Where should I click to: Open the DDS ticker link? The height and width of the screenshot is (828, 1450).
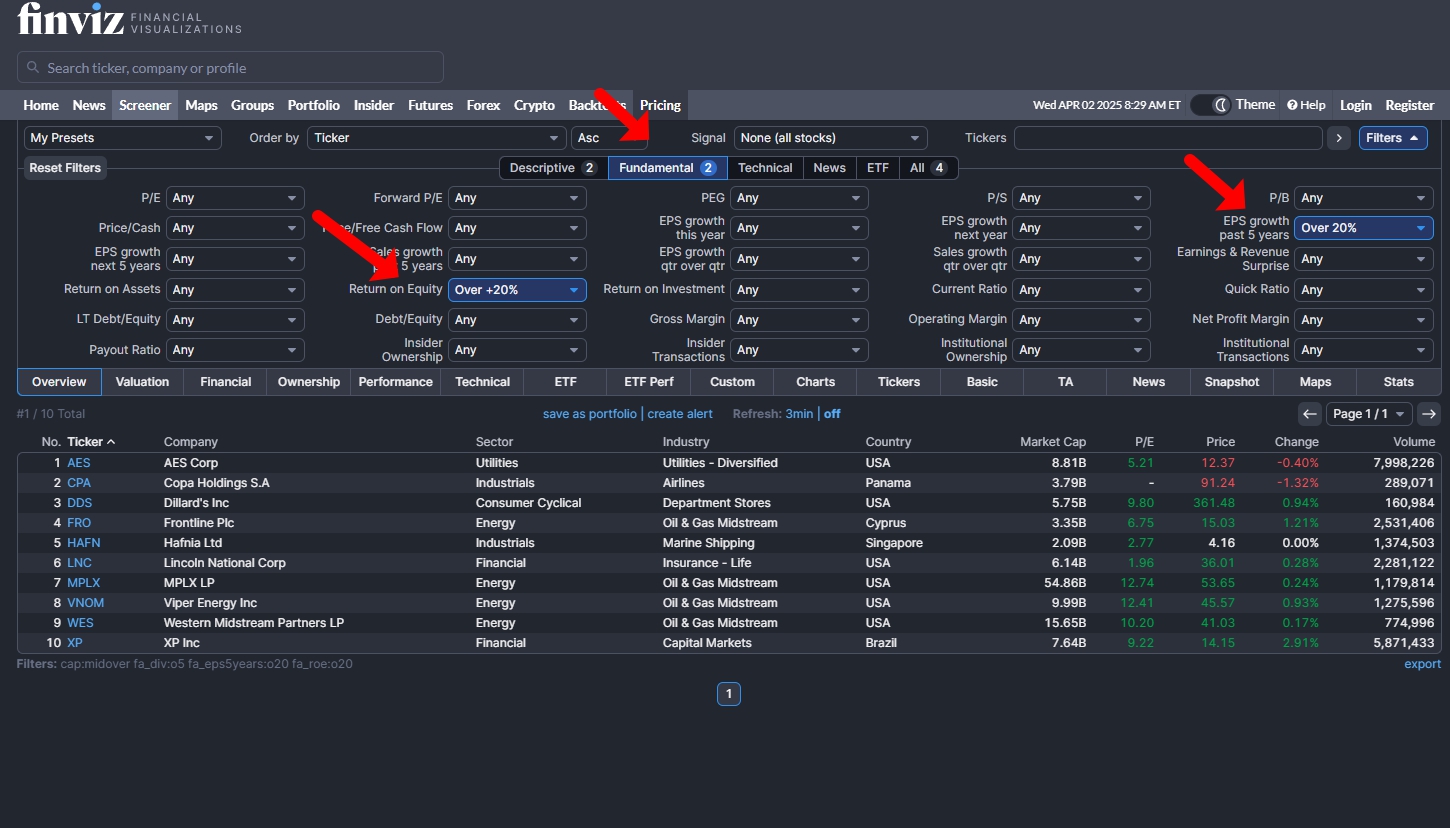click(x=79, y=503)
